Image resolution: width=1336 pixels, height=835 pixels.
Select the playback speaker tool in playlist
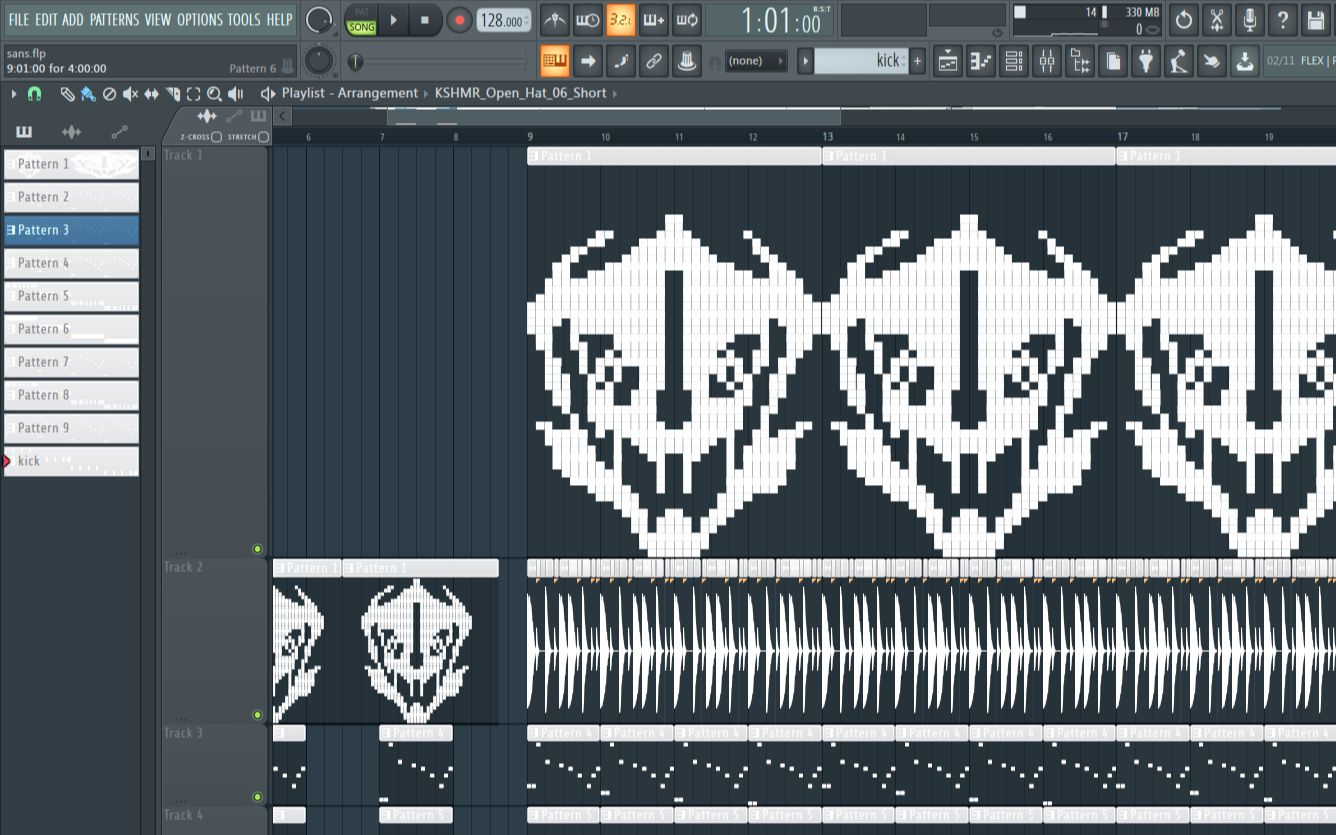pos(235,94)
